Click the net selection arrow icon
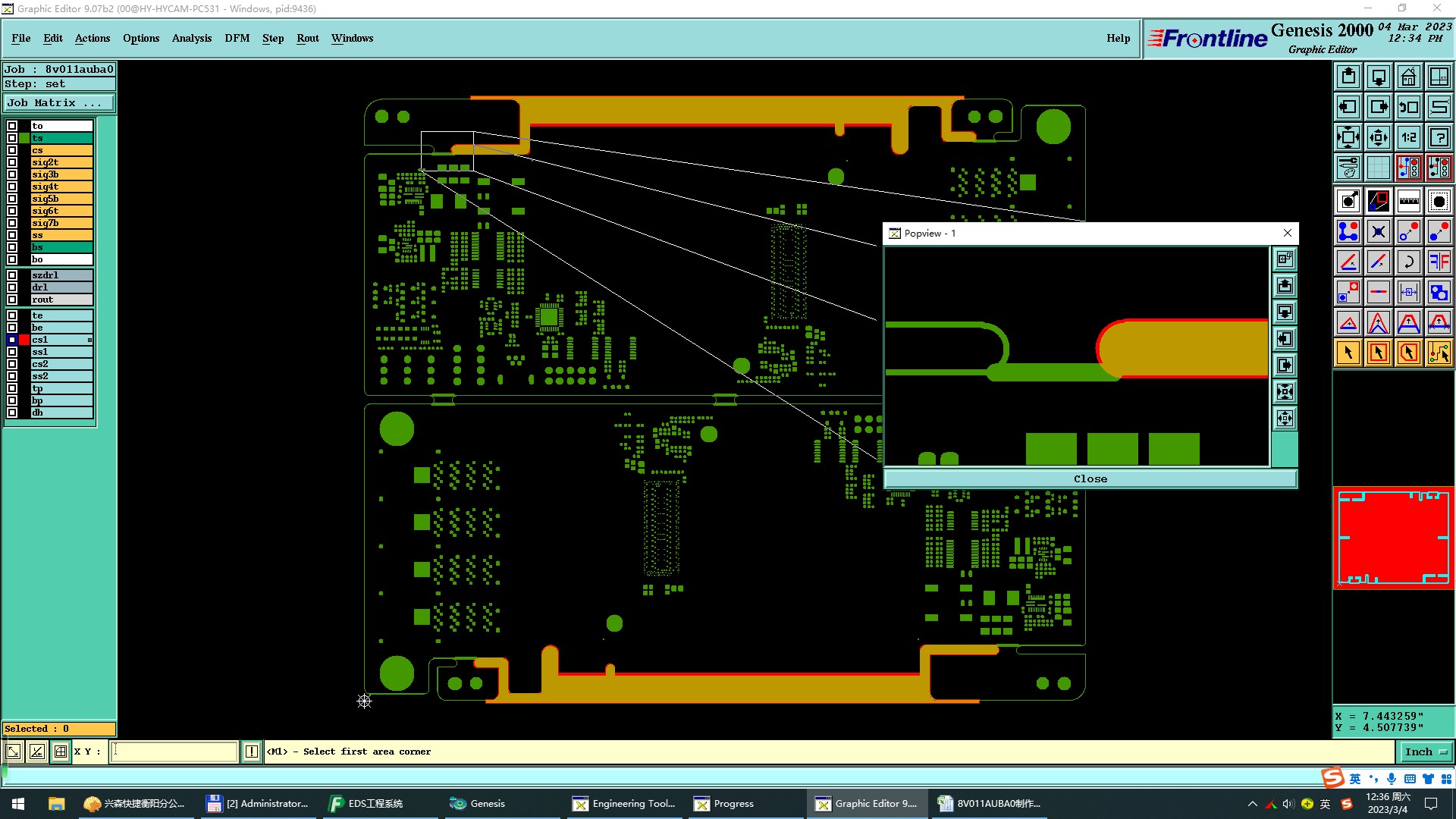 click(1439, 353)
